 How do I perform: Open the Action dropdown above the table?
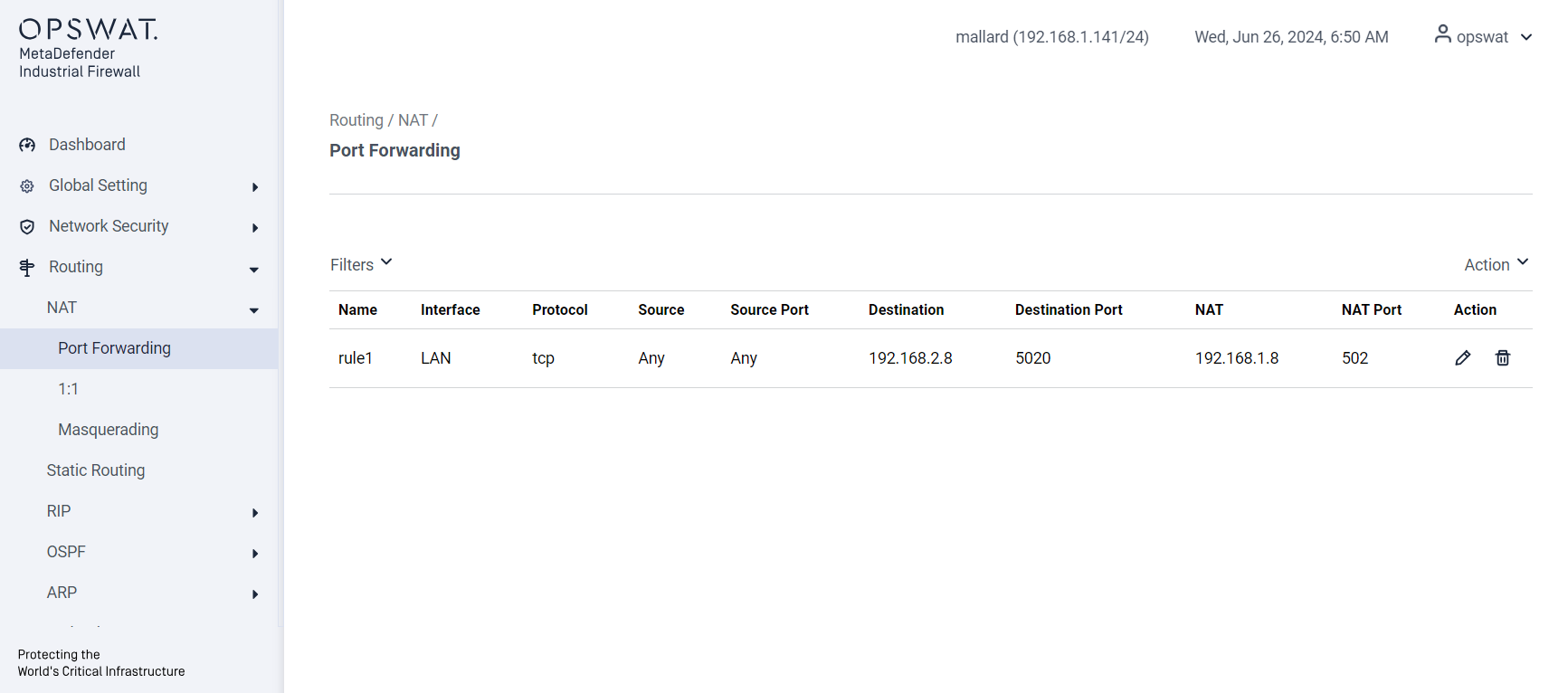[1497, 264]
